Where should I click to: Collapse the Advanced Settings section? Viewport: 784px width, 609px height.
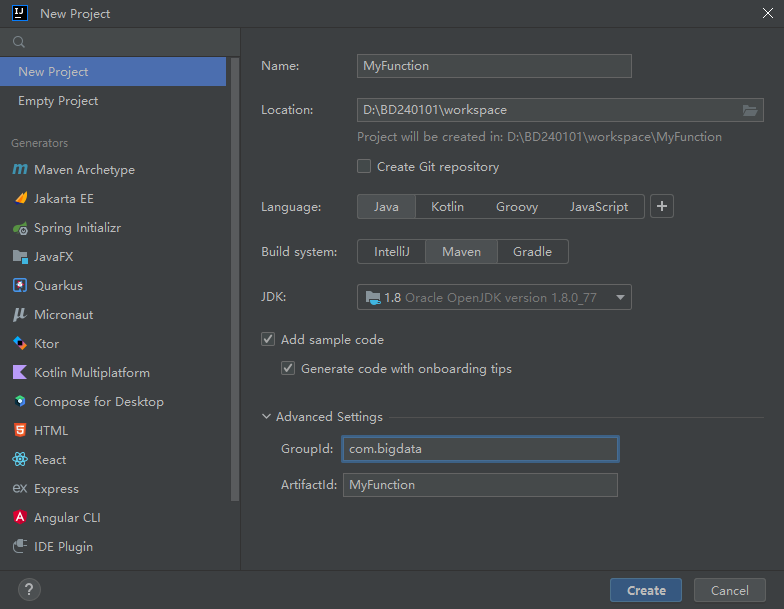point(266,416)
